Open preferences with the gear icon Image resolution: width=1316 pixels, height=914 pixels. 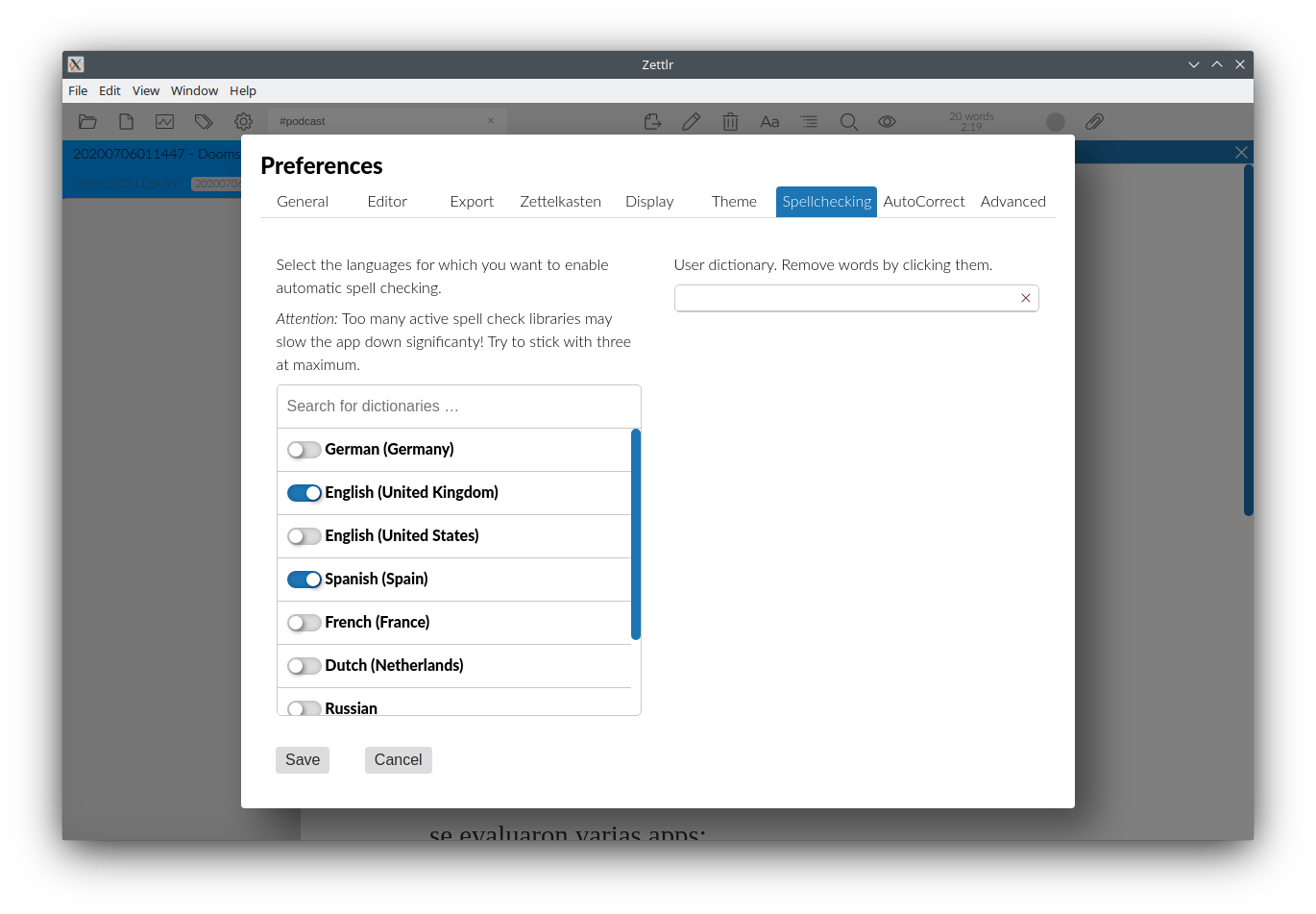pyautogui.click(x=243, y=121)
